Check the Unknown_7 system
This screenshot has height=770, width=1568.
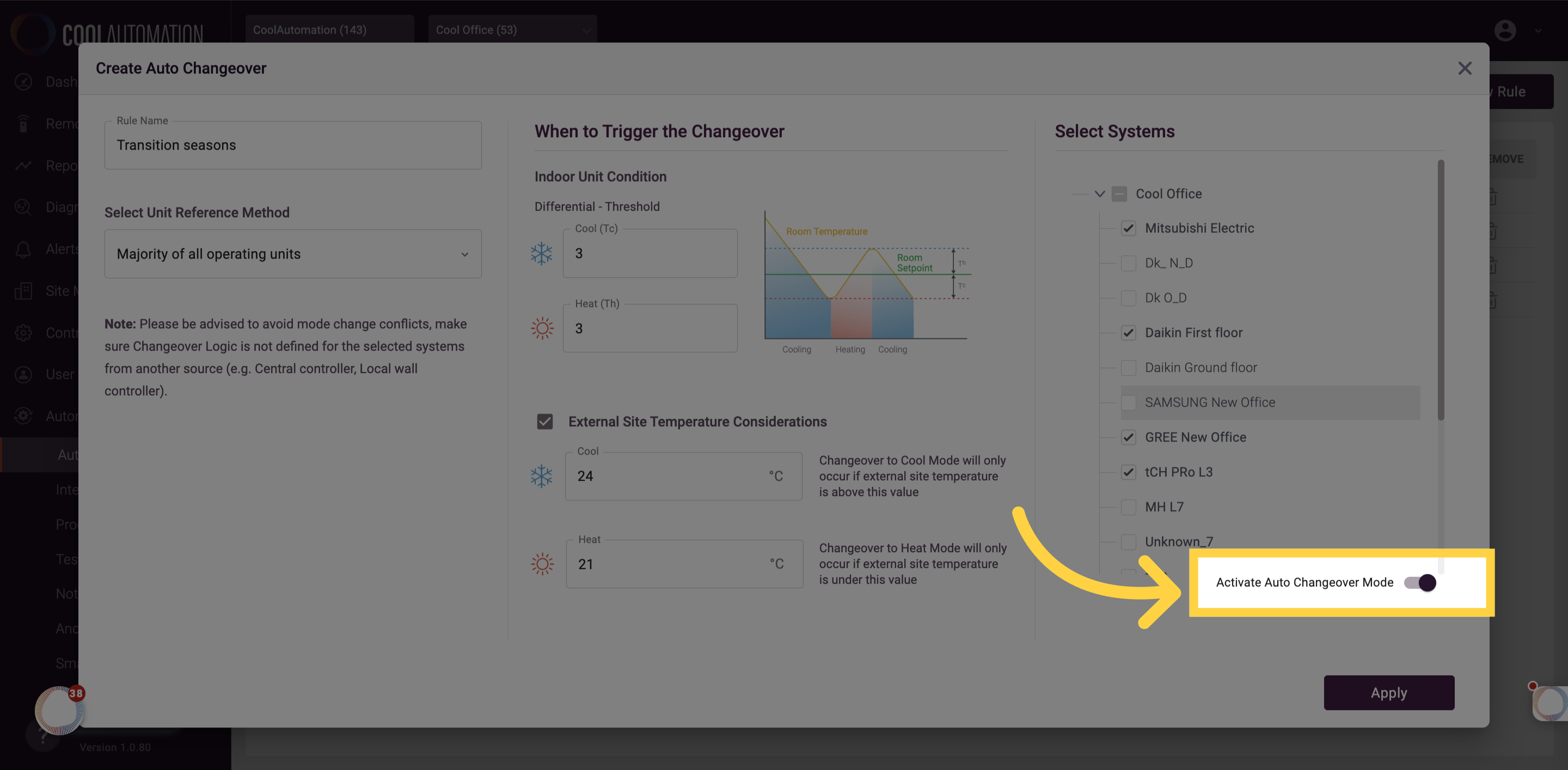tap(1129, 541)
